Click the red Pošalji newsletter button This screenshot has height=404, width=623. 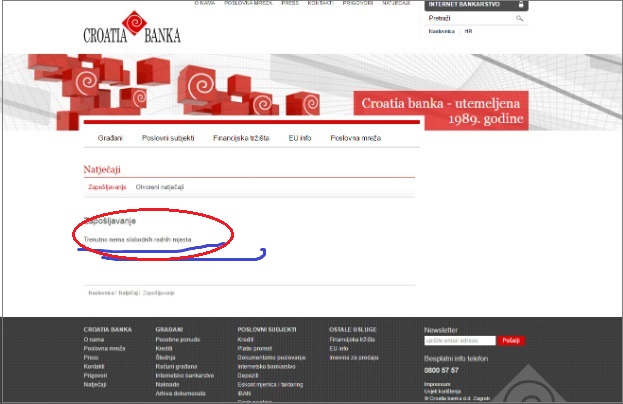pos(511,340)
